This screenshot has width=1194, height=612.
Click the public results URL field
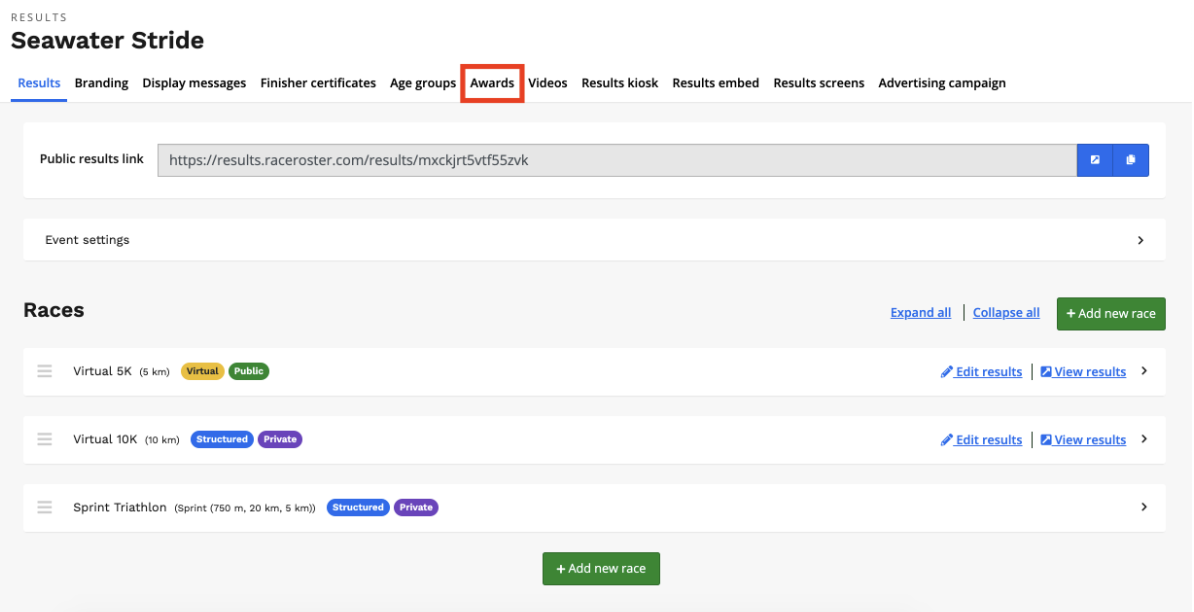pos(617,160)
